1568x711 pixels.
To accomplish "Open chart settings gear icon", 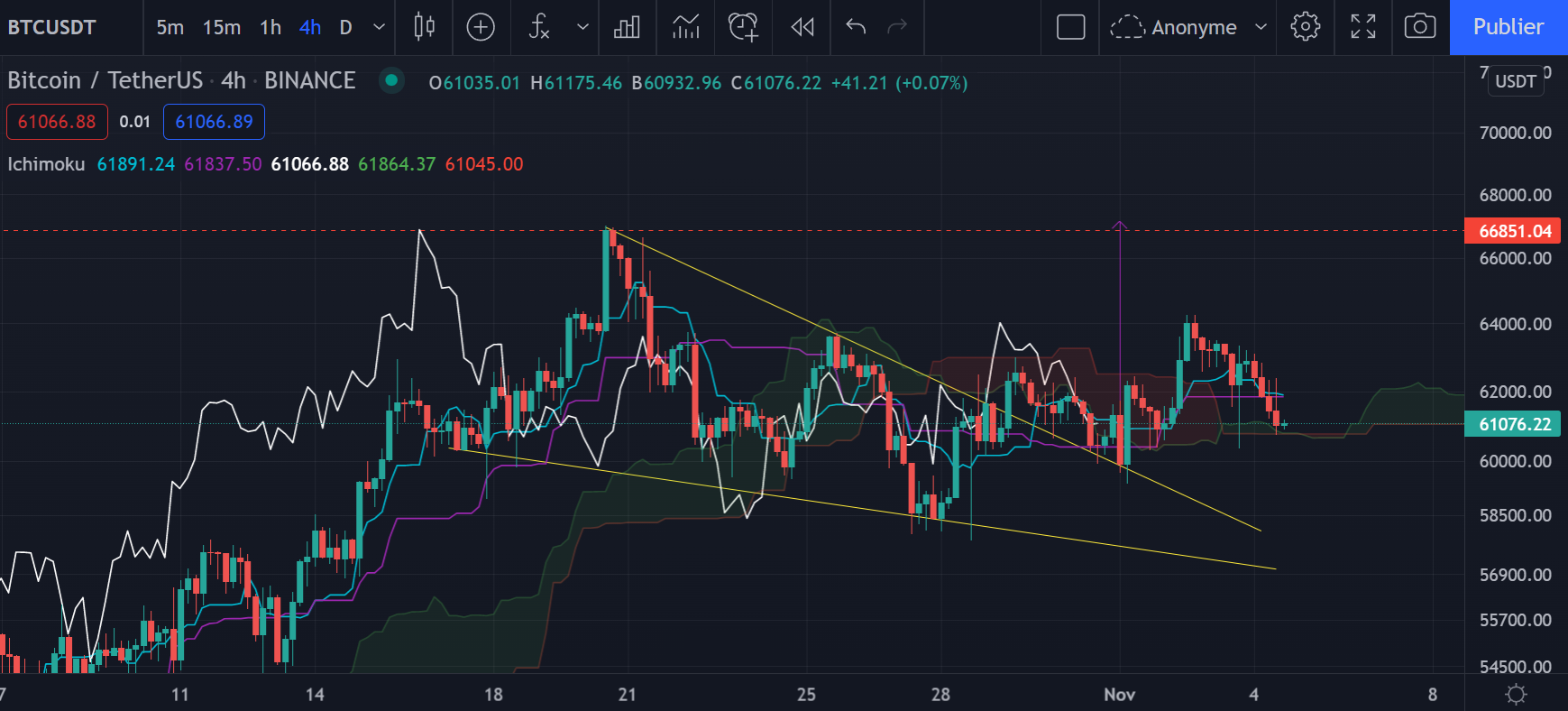I will (1305, 27).
